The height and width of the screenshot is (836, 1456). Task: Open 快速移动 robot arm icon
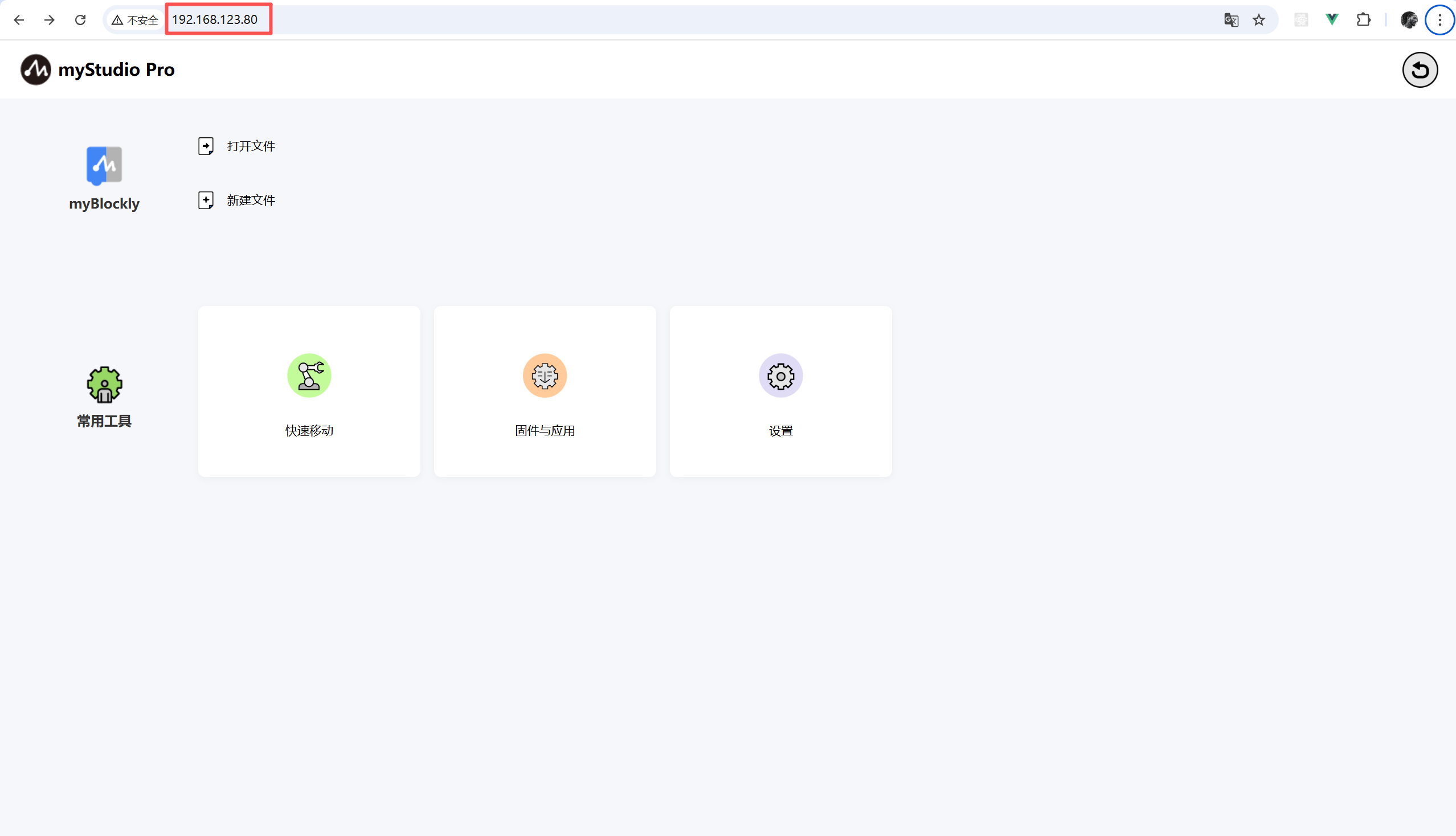tap(309, 376)
